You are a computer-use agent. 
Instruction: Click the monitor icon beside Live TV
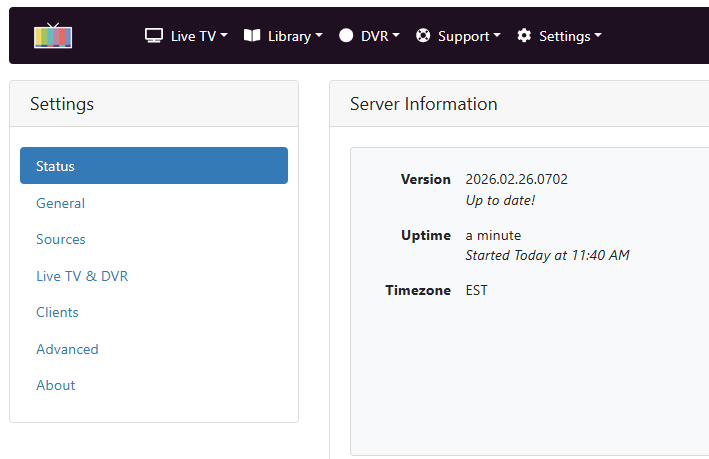tap(154, 36)
